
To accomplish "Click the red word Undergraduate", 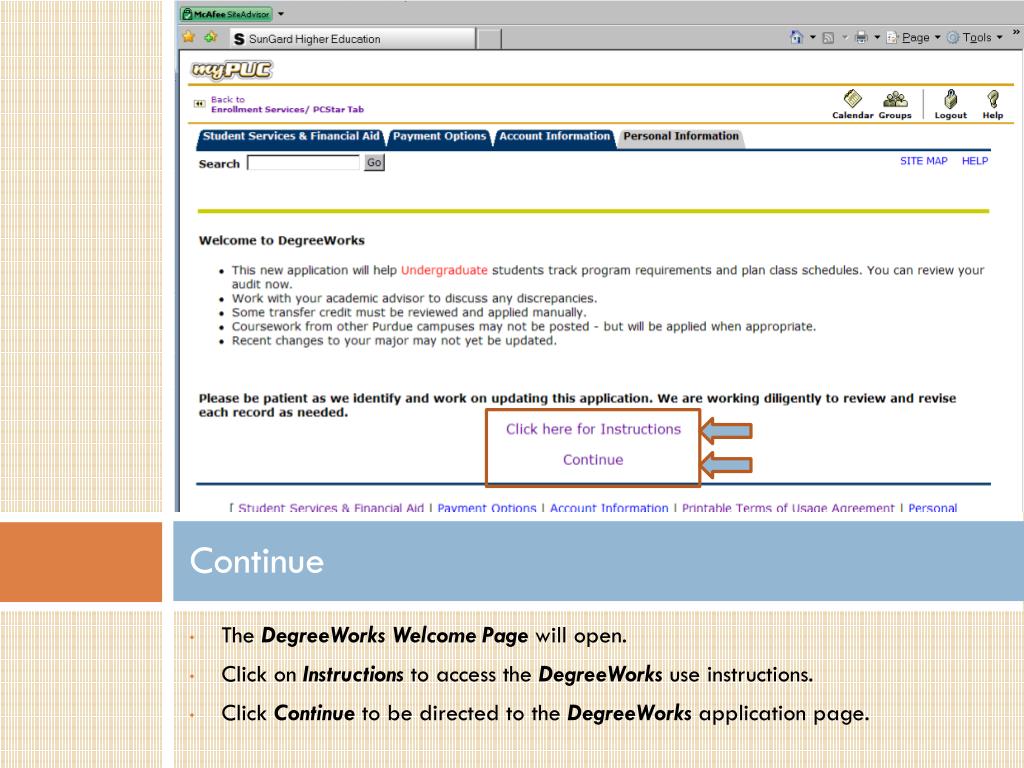I will click(x=444, y=270).
